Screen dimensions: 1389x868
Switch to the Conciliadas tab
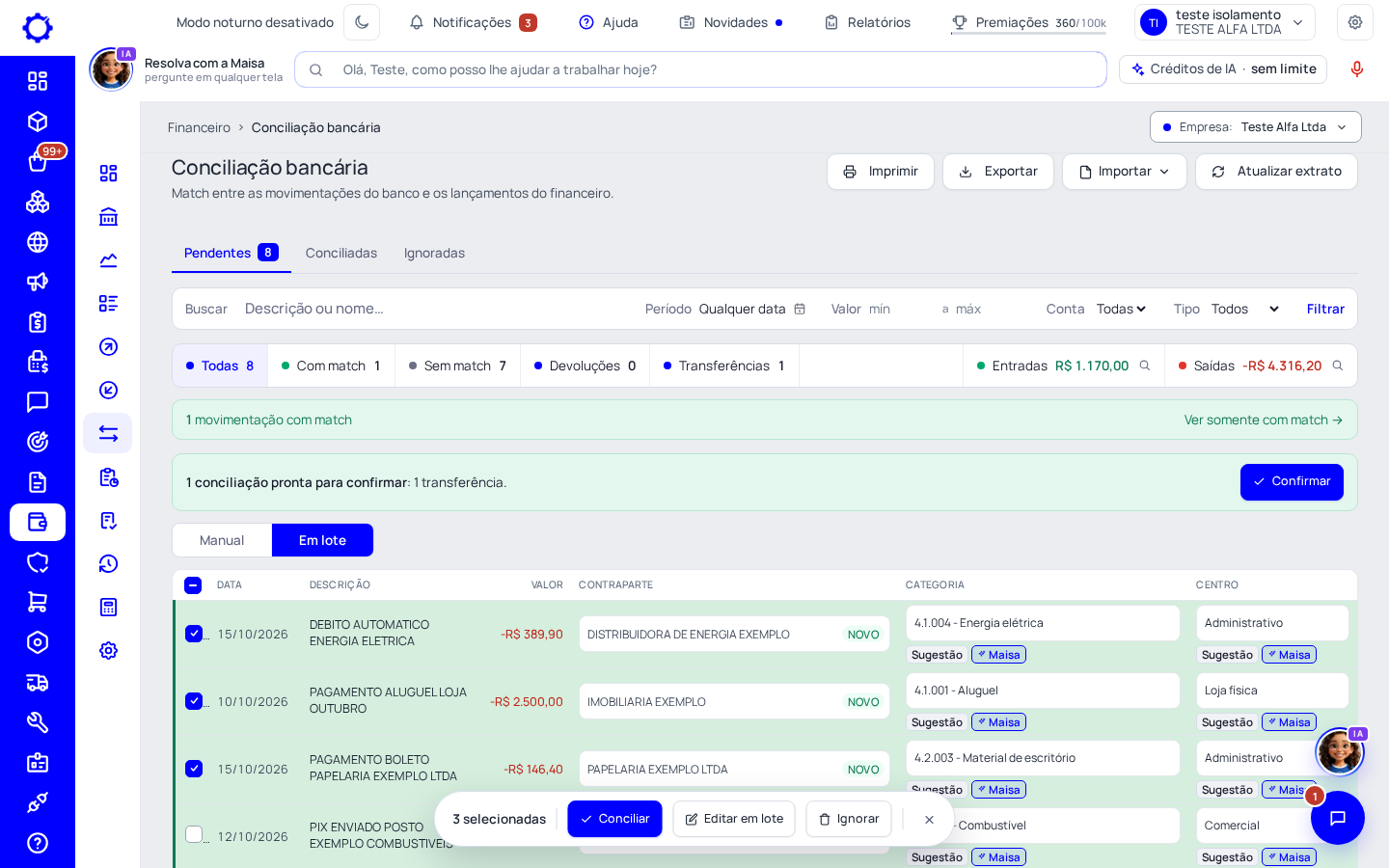click(x=341, y=253)
